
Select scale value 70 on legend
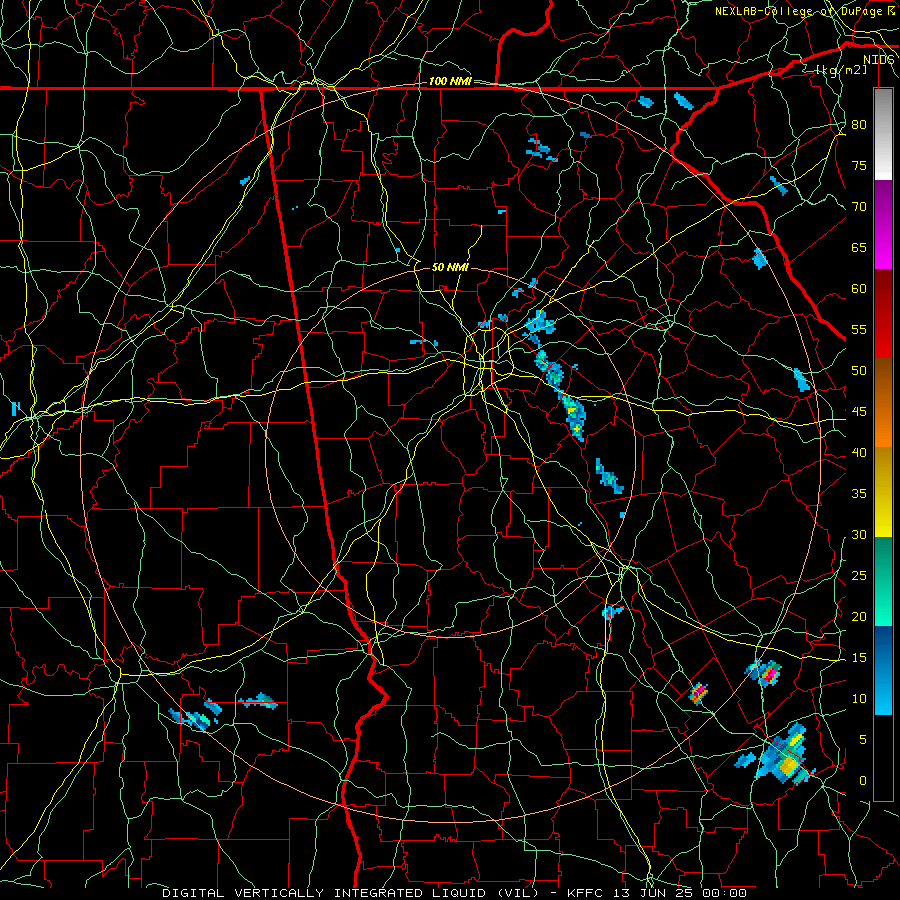coord(859,207)
